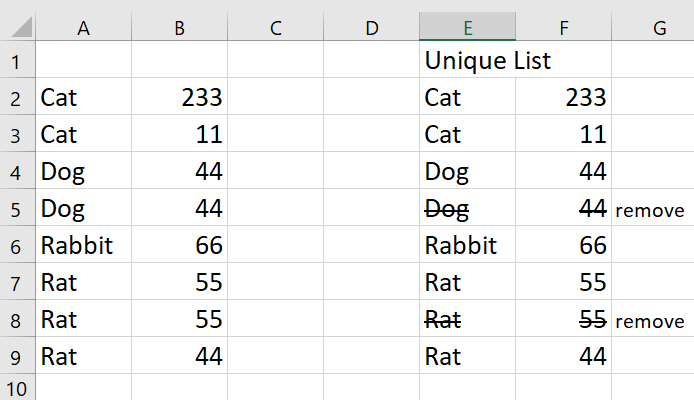Select row 10 header
Screen dimensions: 694x400
(x=17, y=387)
